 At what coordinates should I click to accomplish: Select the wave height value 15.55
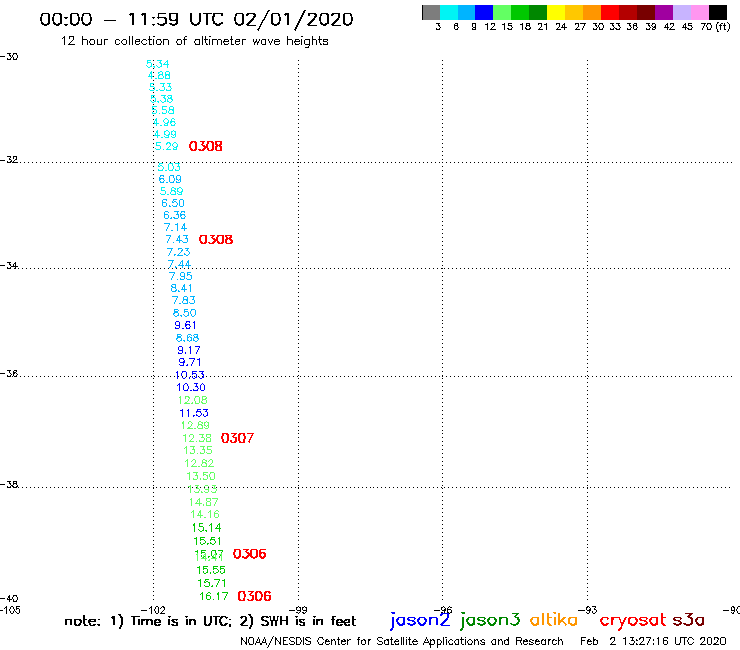click(x=211, y=570)
